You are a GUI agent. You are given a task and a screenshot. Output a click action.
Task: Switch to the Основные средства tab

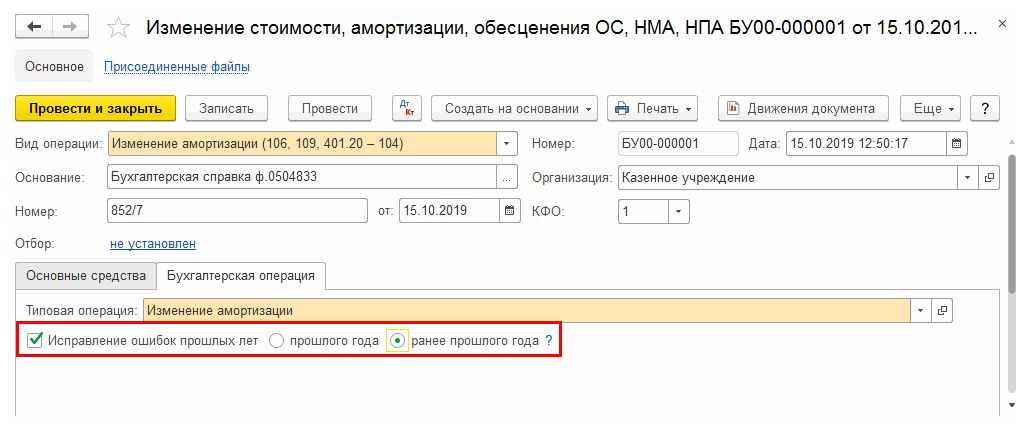pyautogui.click(x=85, y=276)
